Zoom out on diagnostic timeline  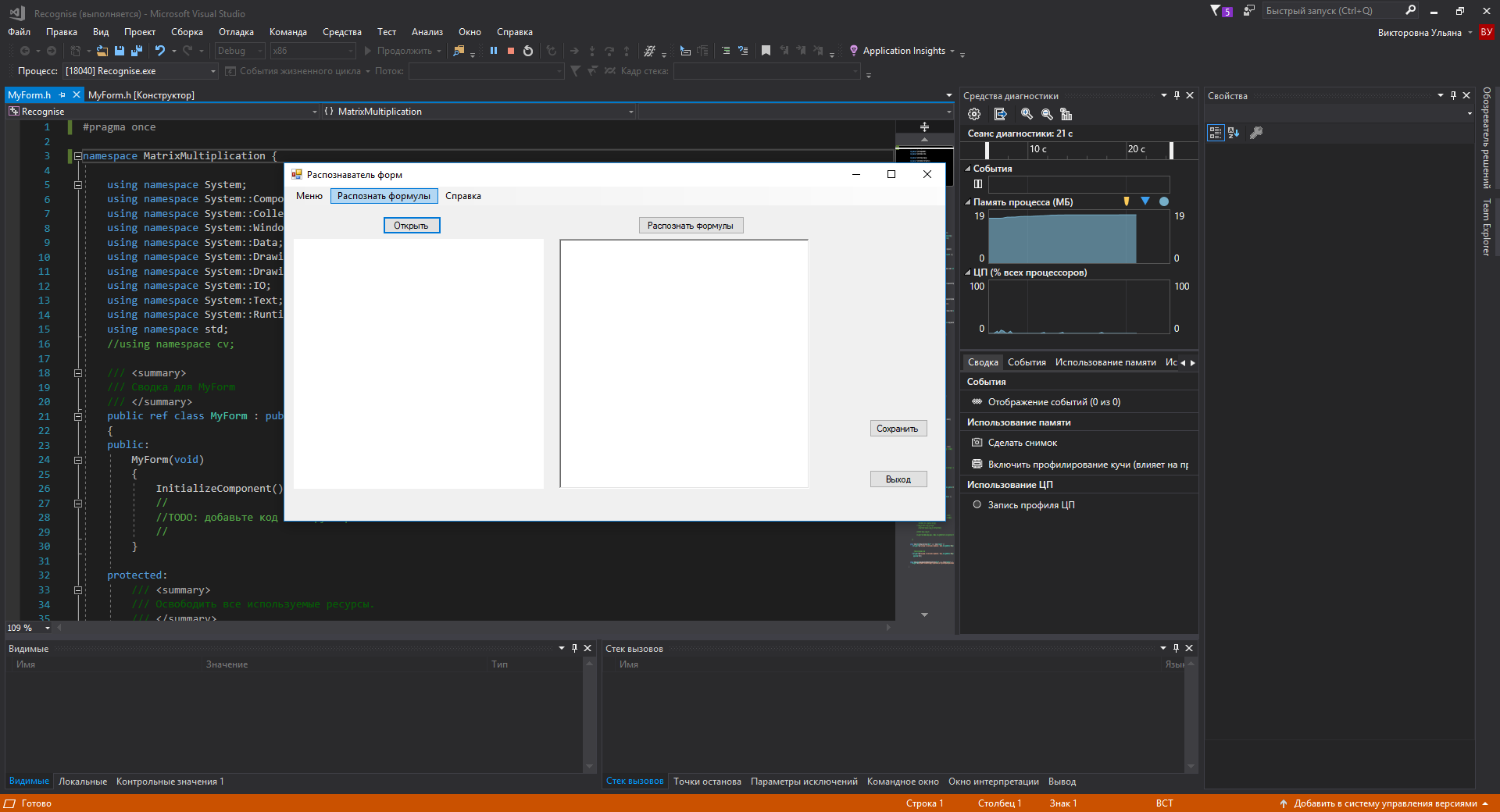click(x=1047, y=114)
